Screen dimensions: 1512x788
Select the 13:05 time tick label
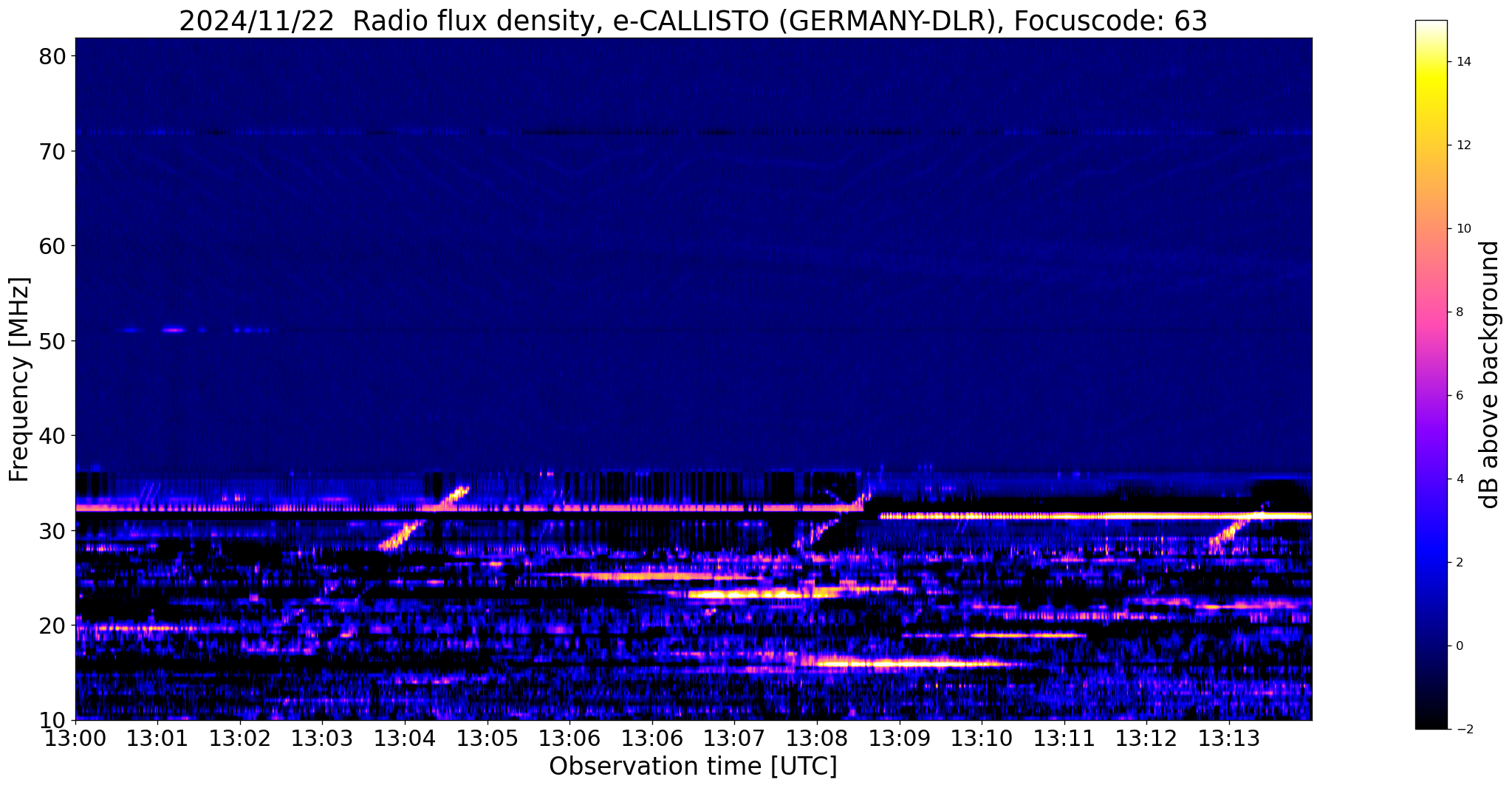click(488, 739)
